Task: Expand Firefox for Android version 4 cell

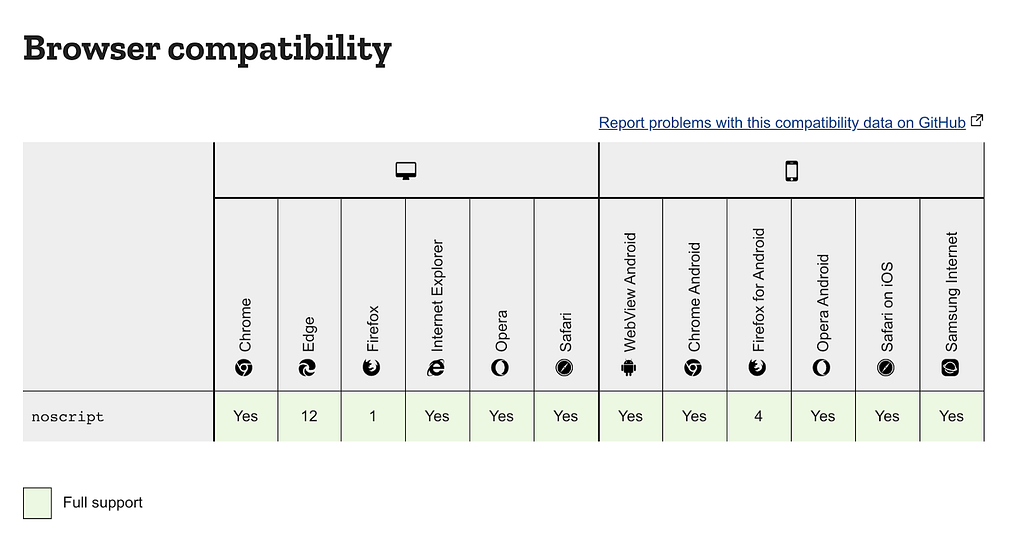Action: pos(758,416)
